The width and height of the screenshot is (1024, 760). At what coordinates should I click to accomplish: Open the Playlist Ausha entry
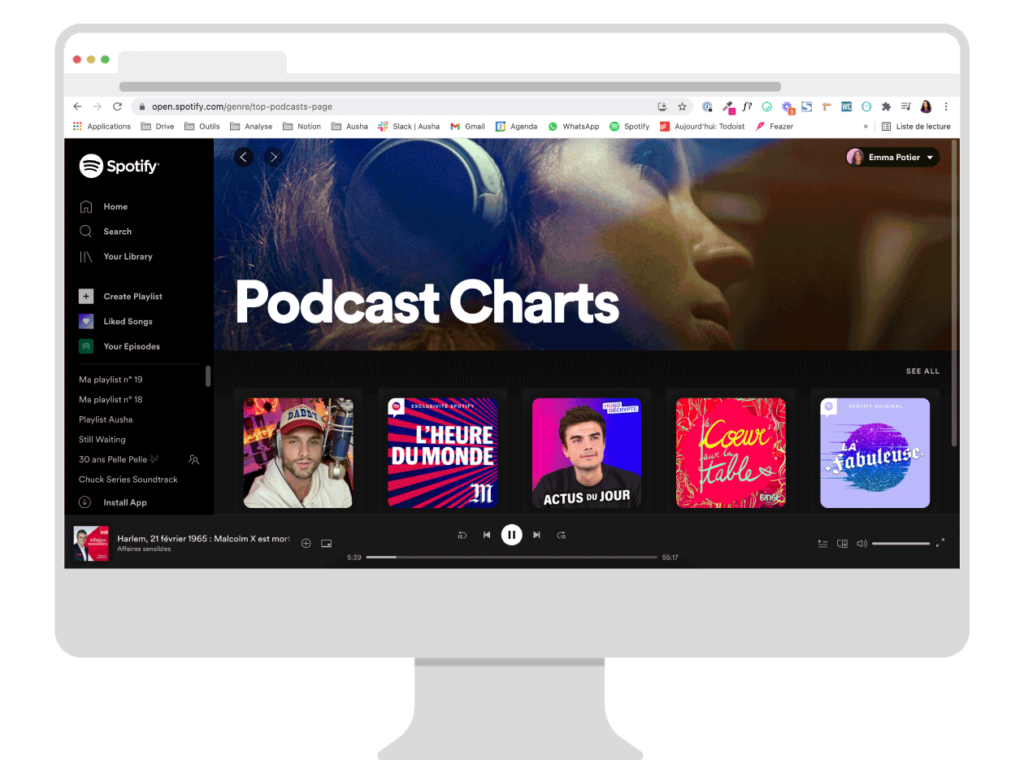(106, 419)
